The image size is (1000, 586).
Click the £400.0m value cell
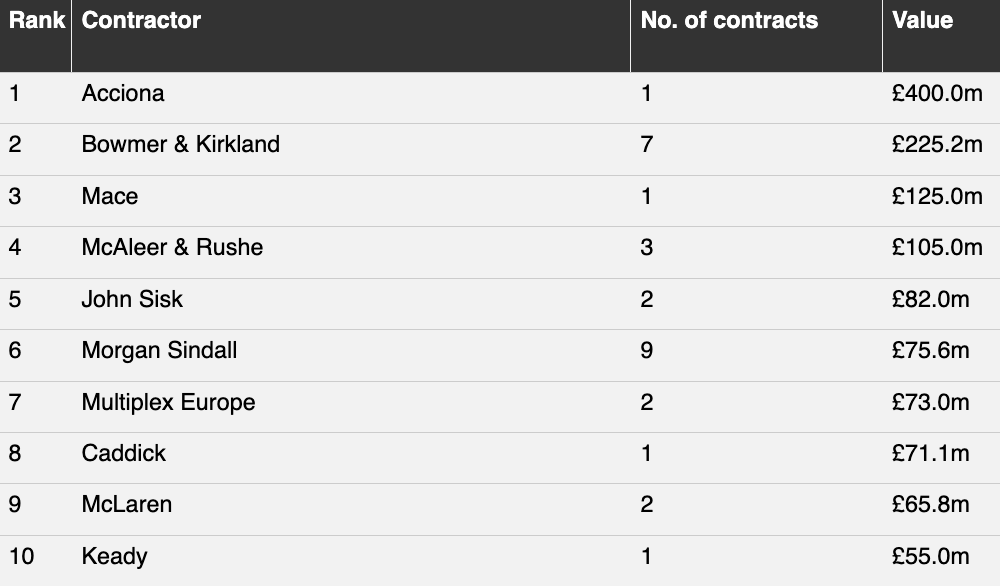[937, 94]
